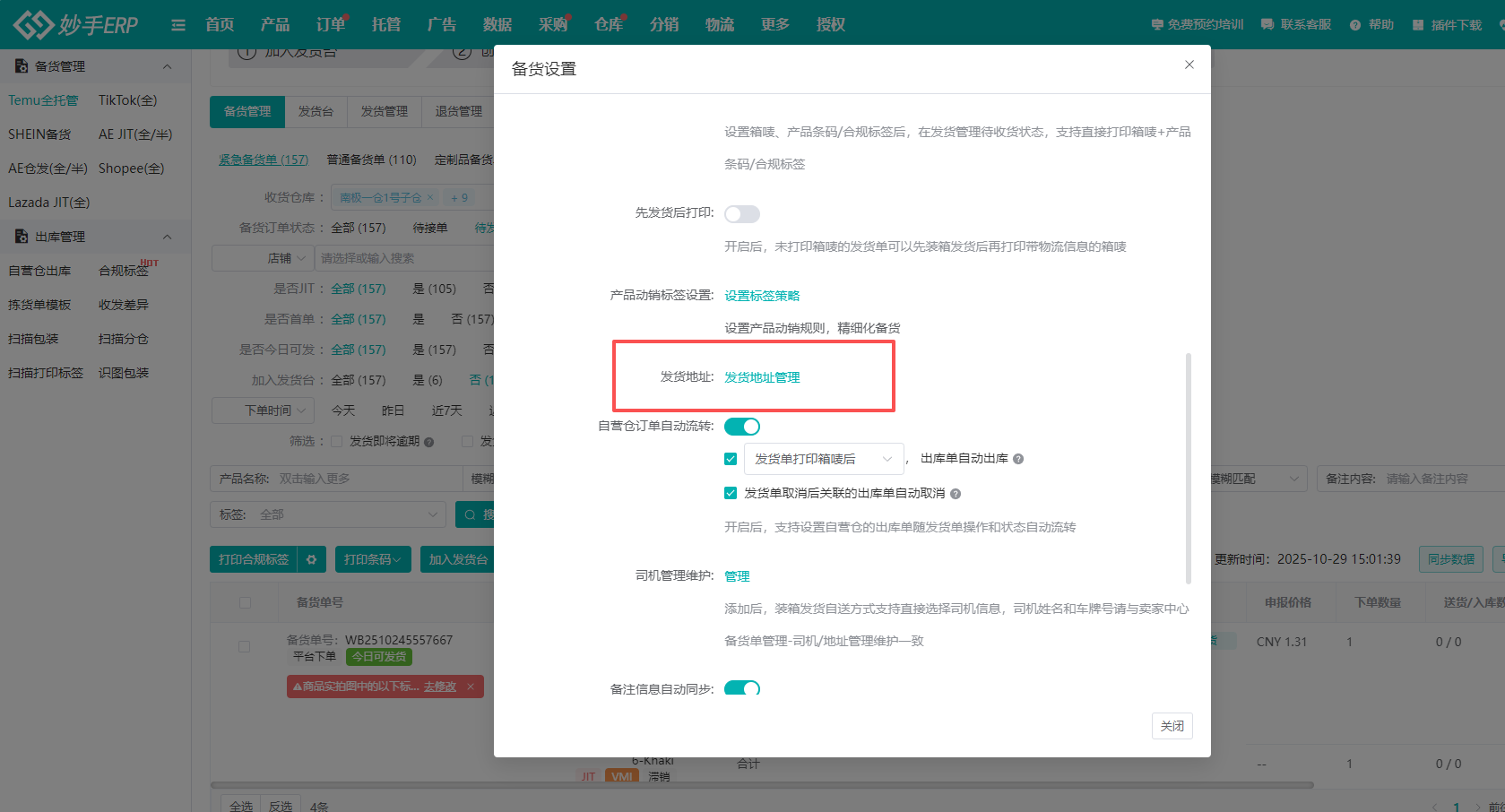Click the 关闭 button to close settings
Viewport: 1505px width, 812px height.
1172,726
